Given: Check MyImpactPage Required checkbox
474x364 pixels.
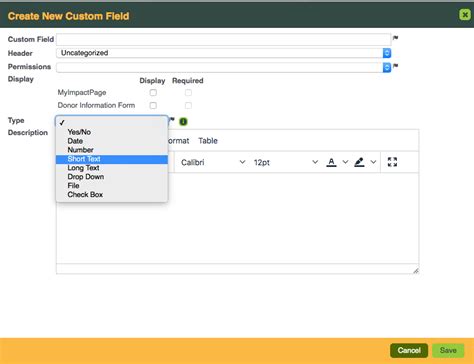Looking at the screenshot, I should (188, 92).
